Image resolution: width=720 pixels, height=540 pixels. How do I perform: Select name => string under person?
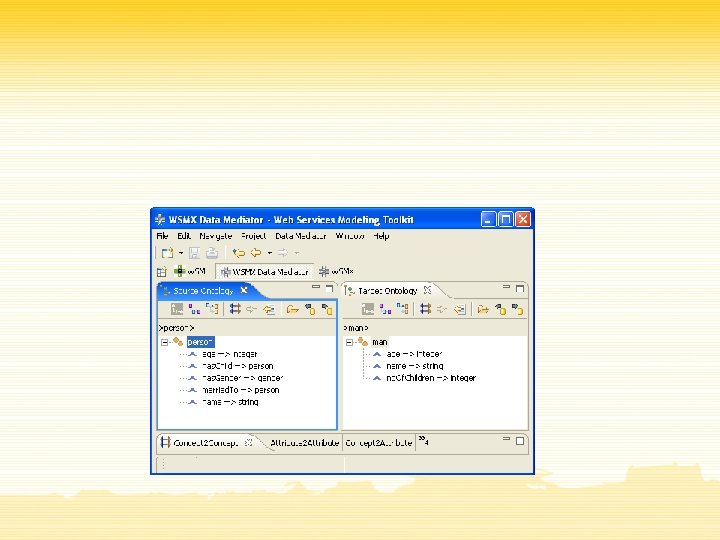point(230,402)
